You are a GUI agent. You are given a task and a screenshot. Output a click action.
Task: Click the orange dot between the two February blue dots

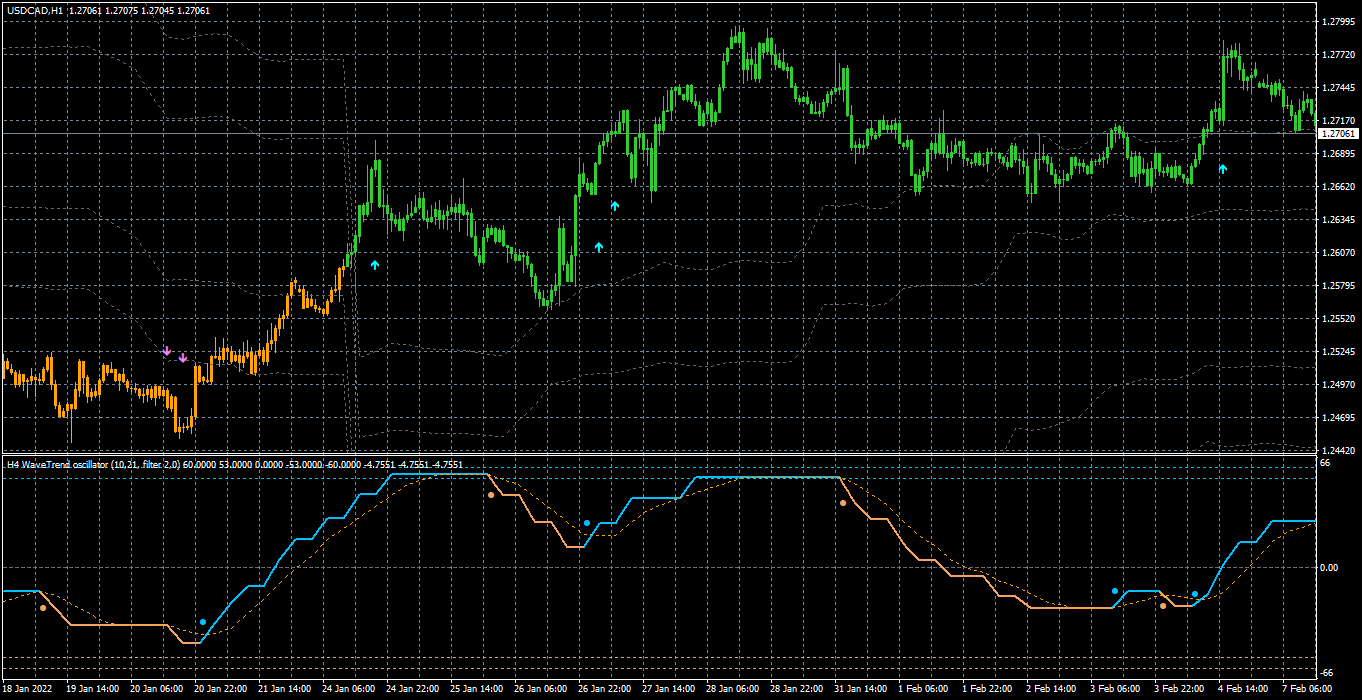pyautogui.click(x=1163, y=606)
